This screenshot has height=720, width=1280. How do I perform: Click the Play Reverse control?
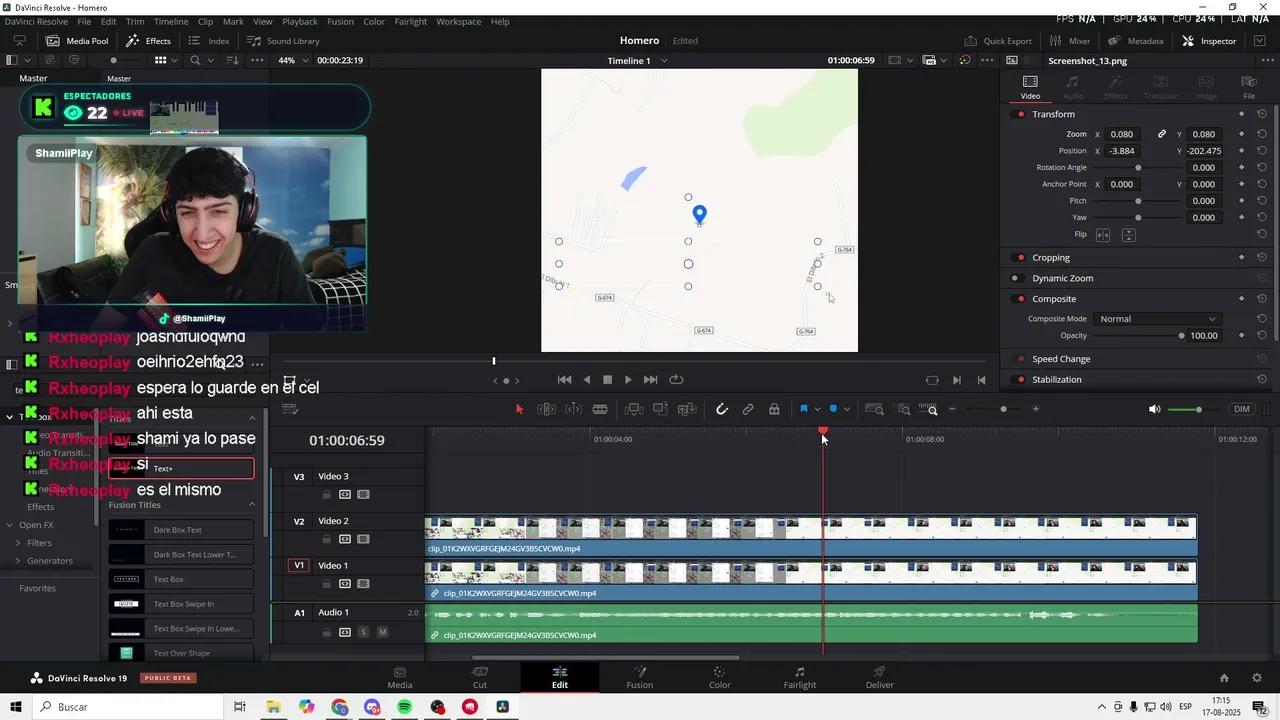pos(586,380)
